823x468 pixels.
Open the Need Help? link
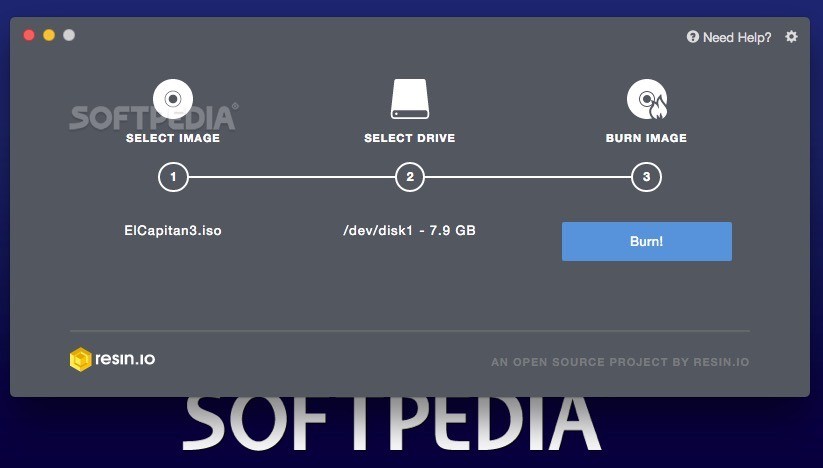[737, 37]
